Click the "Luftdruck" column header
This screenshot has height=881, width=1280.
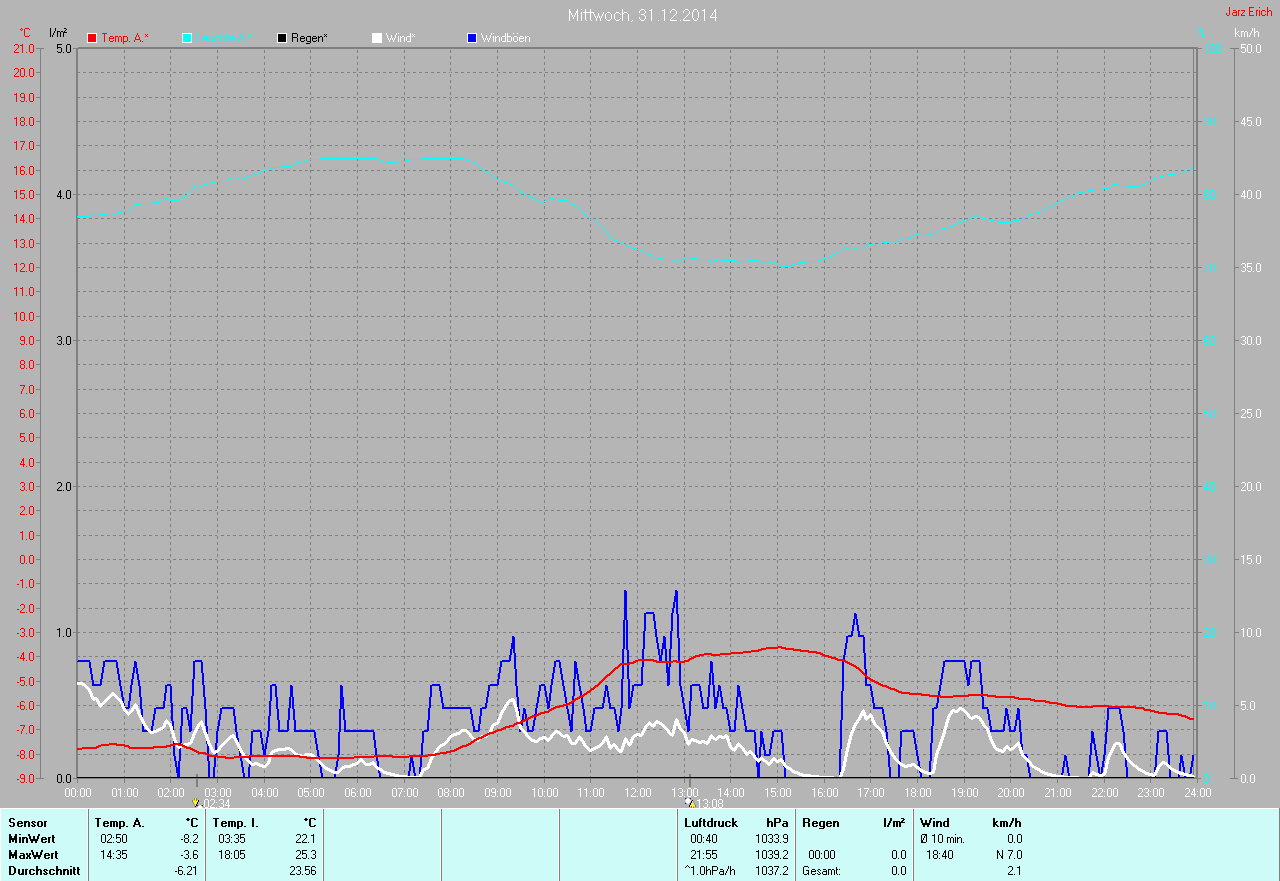coord(711,823)
